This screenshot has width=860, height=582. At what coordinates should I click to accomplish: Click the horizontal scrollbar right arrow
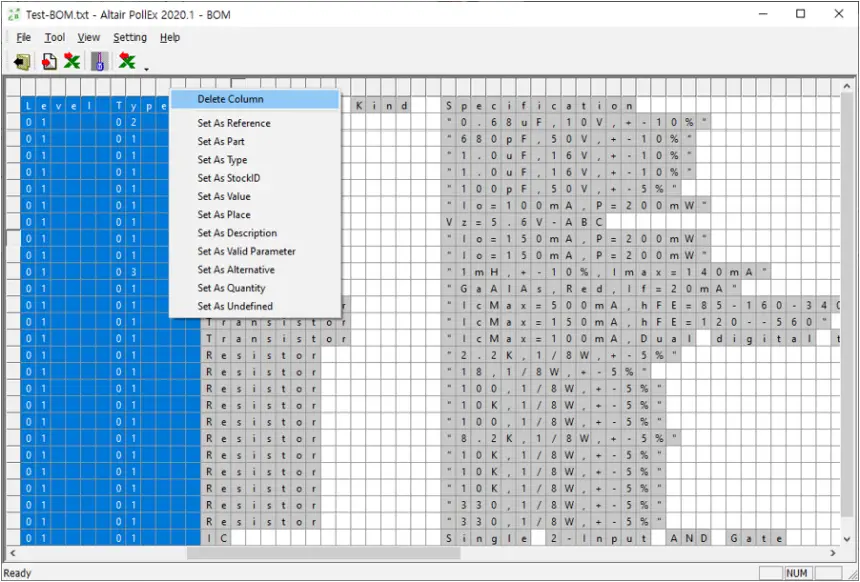pos(833,553)
